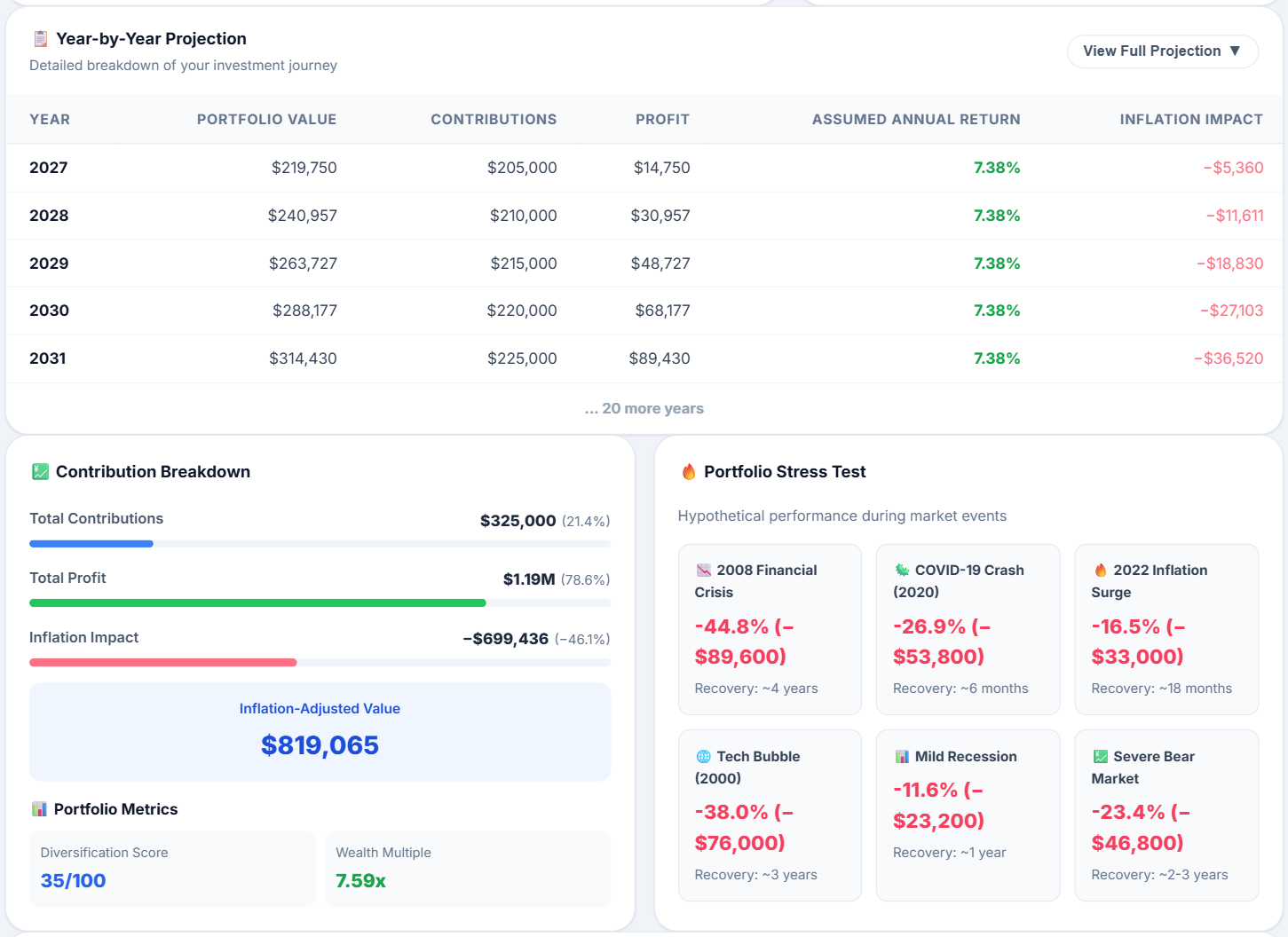The height and width of the screenshot is (937, 1288).
Task: Click the Tech Bubble globe icon
Action: (704, 757)
